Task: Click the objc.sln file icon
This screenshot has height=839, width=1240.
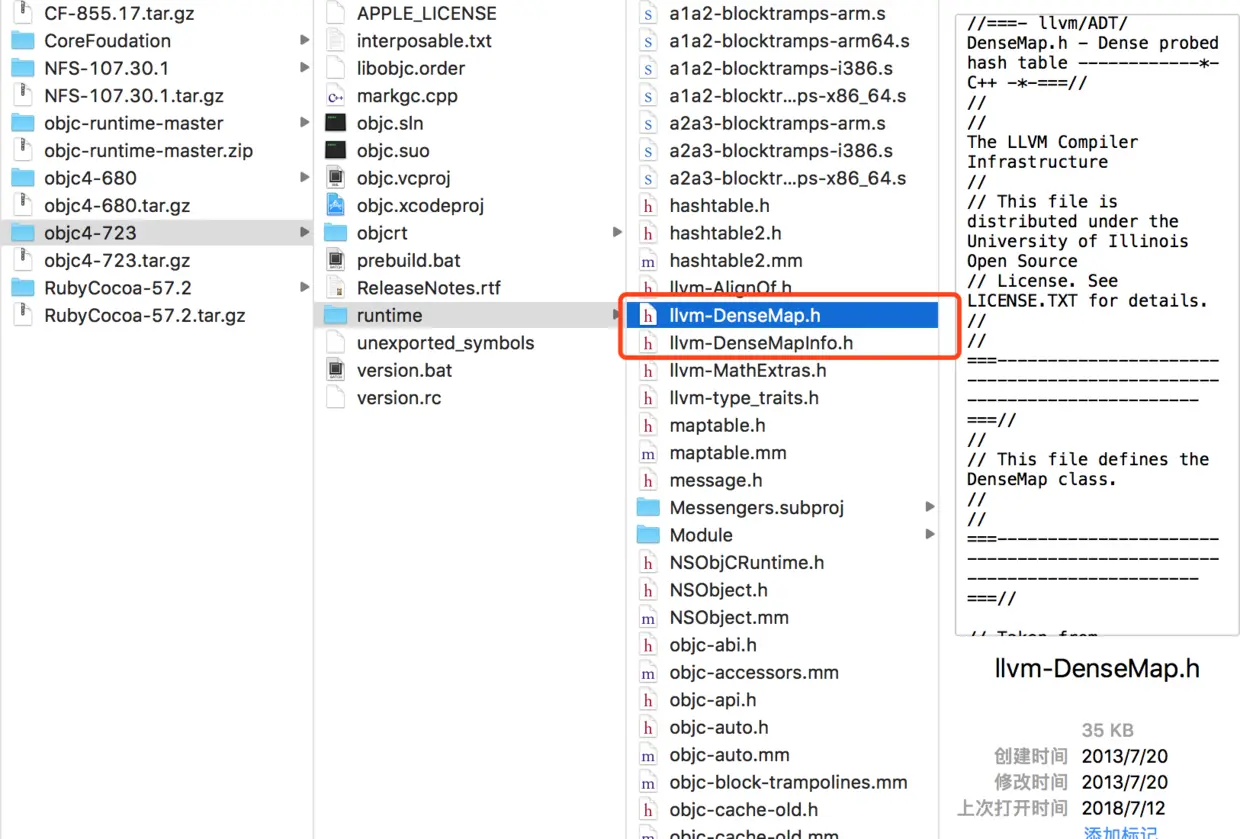Action: click(x=336, y=123)
